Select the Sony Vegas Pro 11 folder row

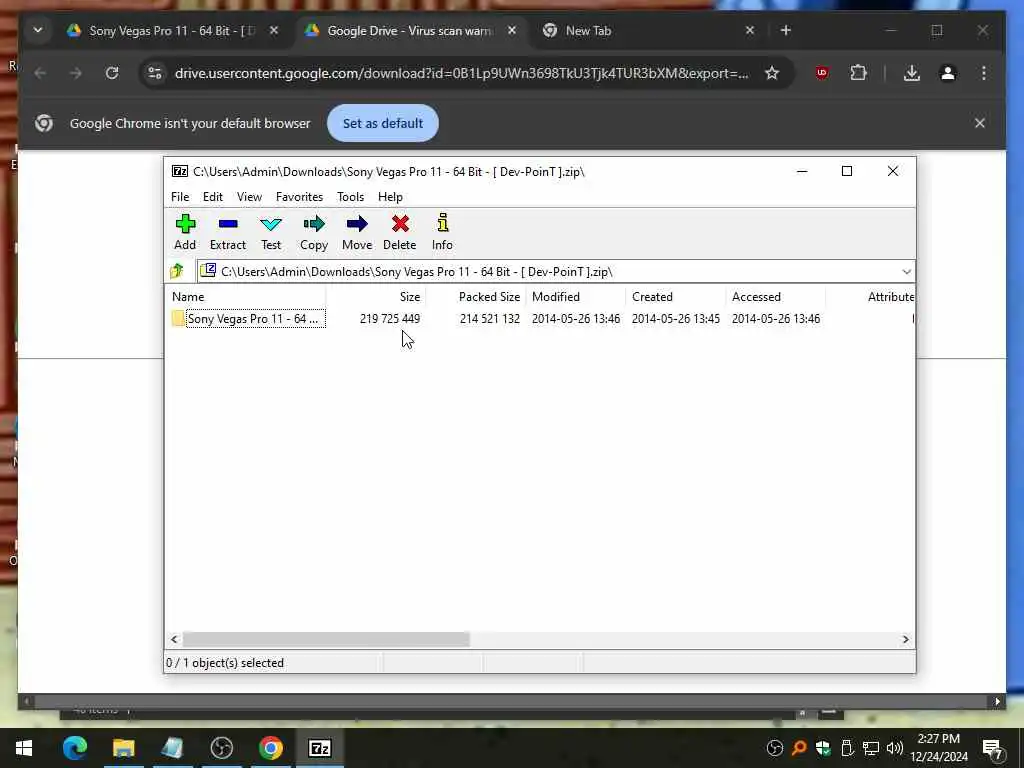[x=255, y=319]
